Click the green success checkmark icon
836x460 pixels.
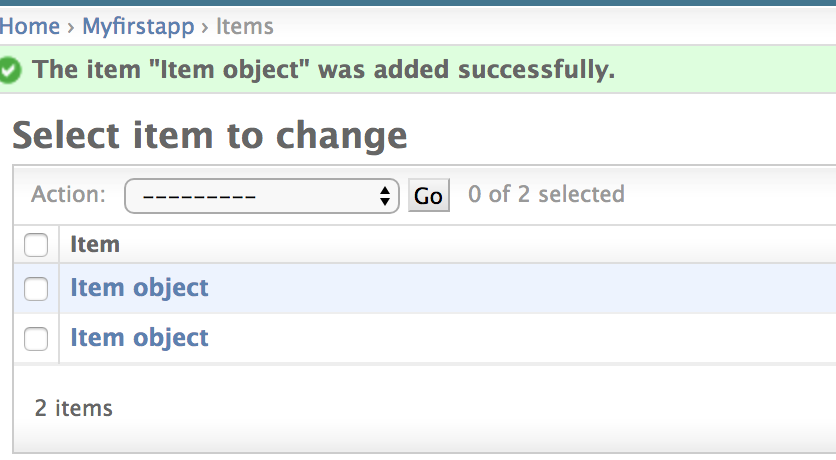coord(10,70)
